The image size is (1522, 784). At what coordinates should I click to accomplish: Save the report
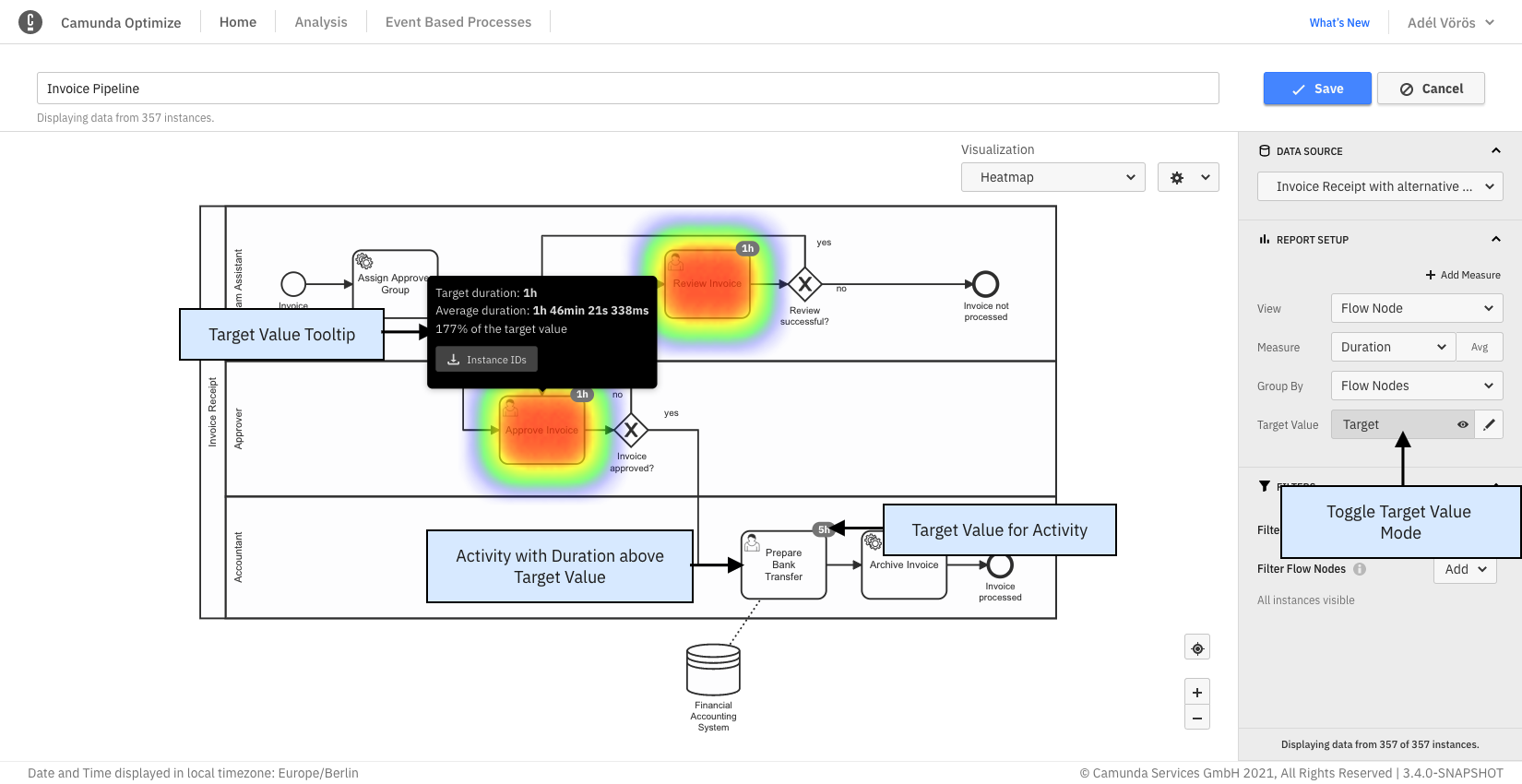click(x=1316, y=89)
